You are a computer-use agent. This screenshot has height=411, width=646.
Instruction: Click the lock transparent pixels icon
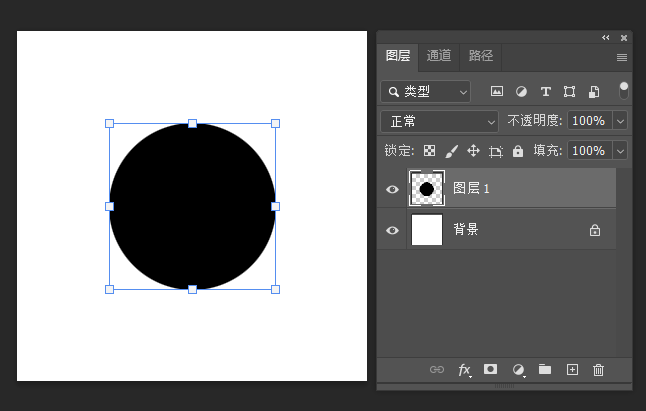coord(429,151)
